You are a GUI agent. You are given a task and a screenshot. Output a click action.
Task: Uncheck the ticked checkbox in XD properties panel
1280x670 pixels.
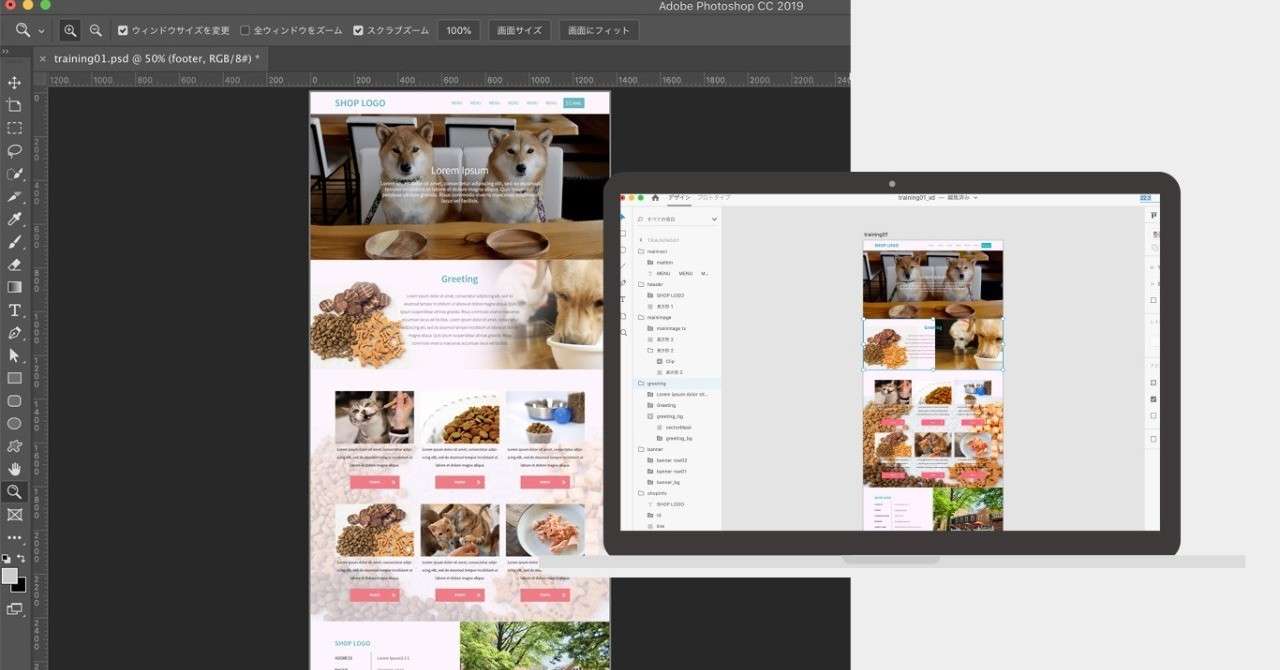coord(1153,399)
